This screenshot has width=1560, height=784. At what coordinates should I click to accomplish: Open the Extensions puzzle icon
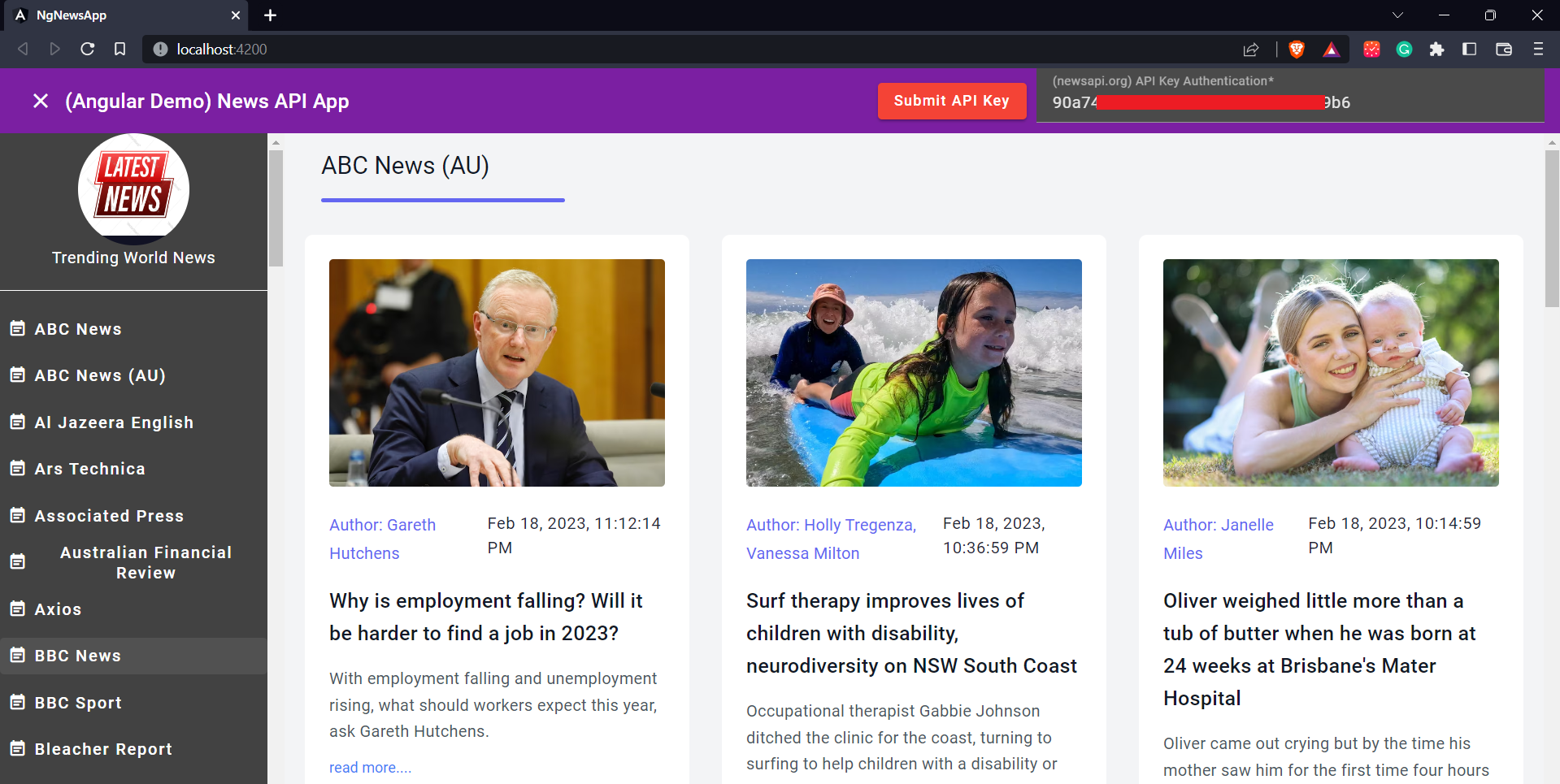click(1436, 50)
